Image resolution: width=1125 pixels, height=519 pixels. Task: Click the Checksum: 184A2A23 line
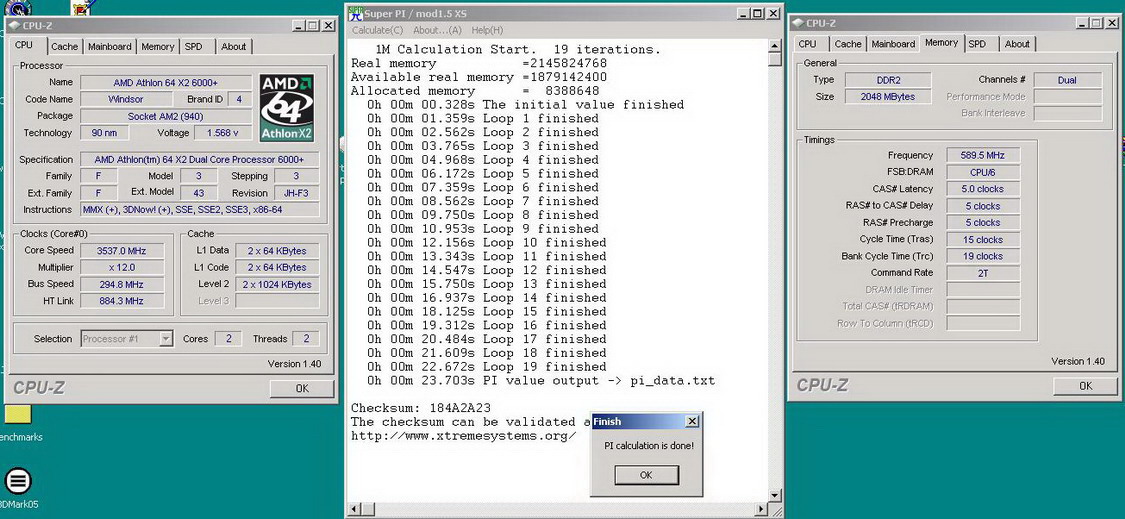click(x=420, y=408)
